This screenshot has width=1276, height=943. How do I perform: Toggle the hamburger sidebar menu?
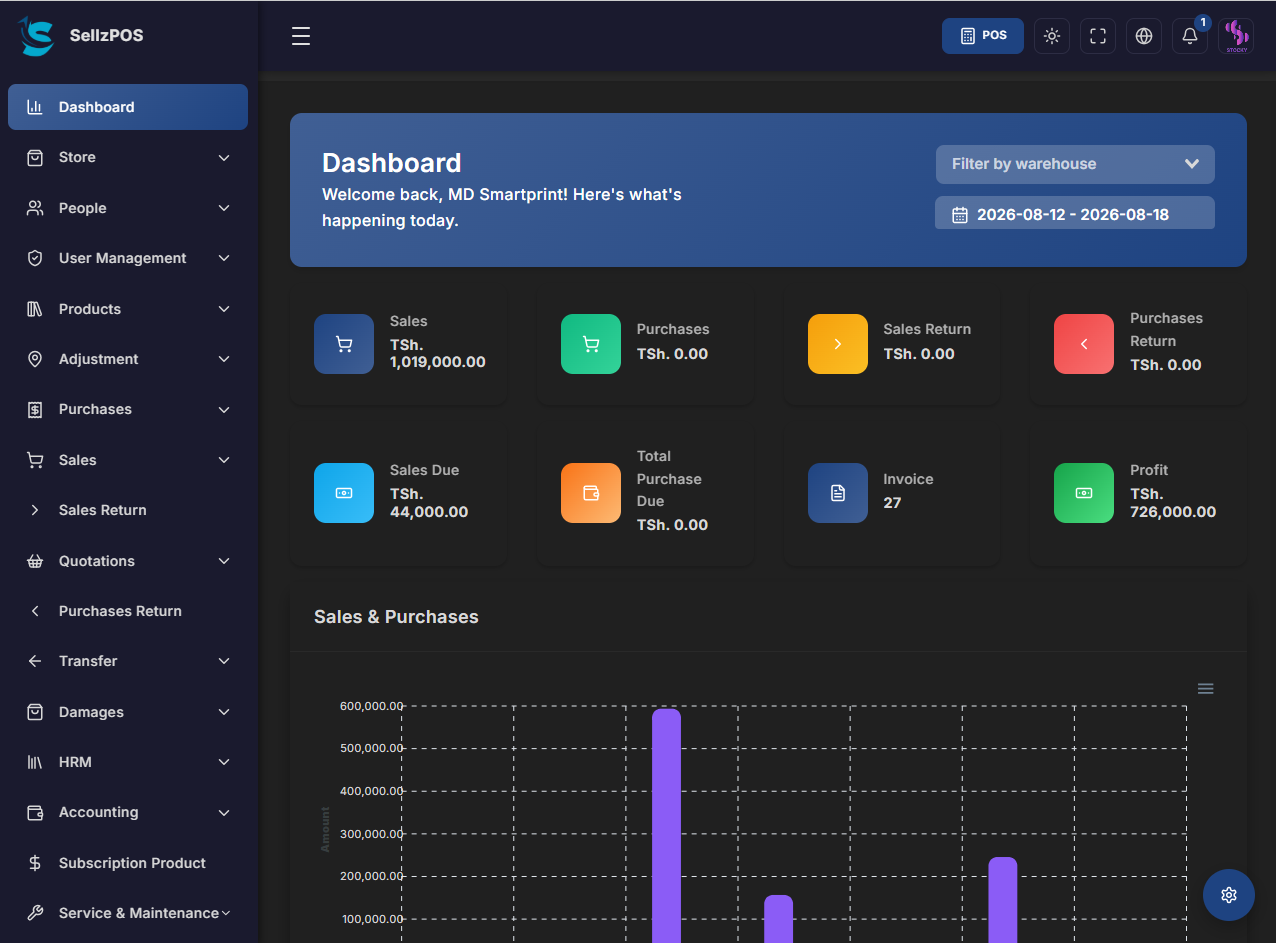301,36
